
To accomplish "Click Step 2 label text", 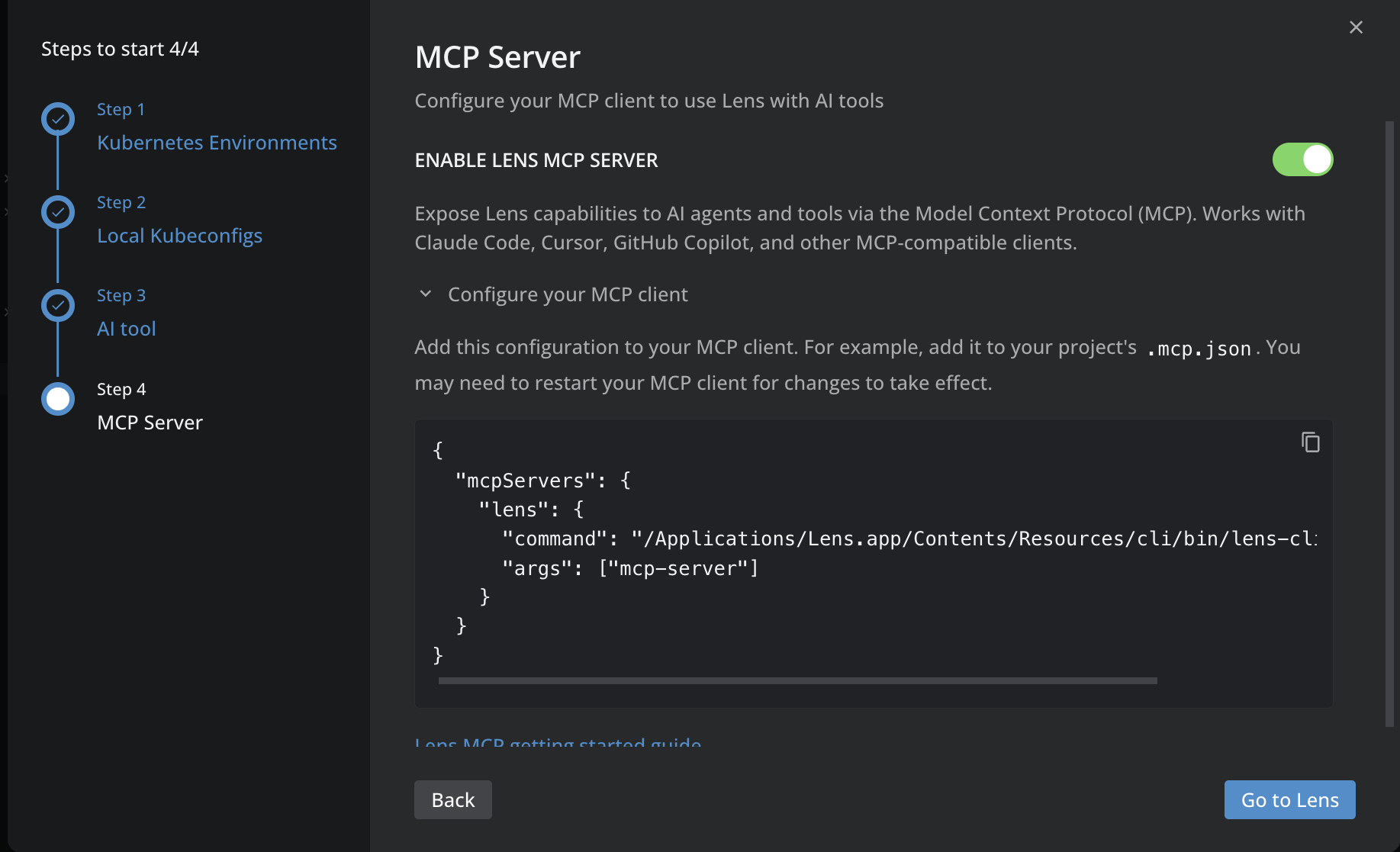I will [121, 202].
